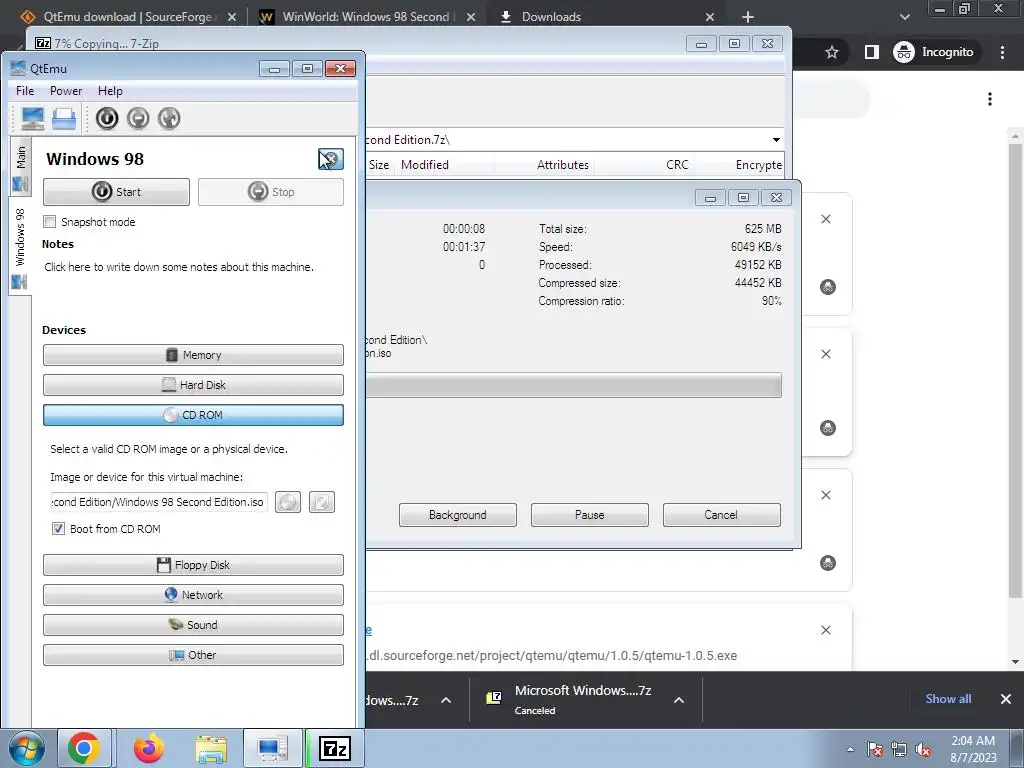
Task: Switch to QtEmu download SourceForge browser tab
Action: pyautogui.click(x=127, y=17)
